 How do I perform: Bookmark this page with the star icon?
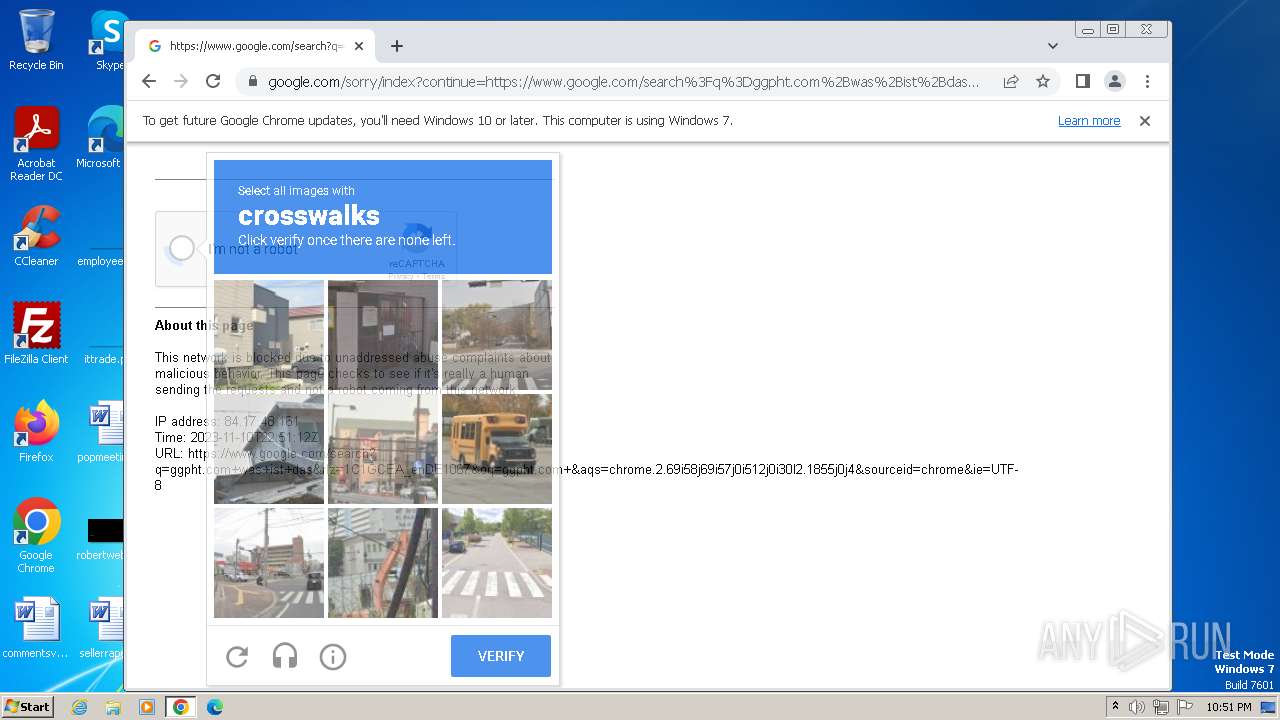[x=1043, y=81]
